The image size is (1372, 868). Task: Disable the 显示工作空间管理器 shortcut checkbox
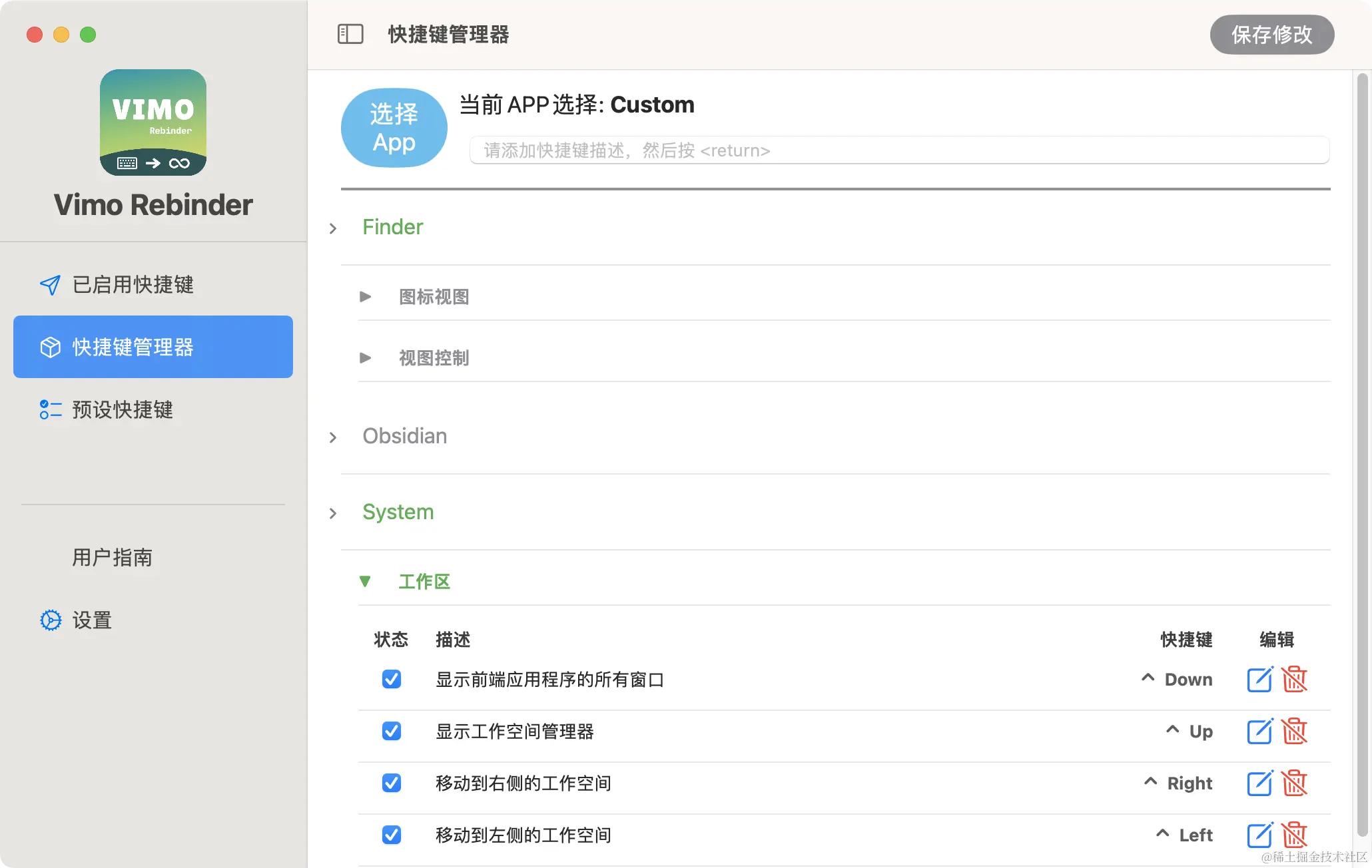[x=391, y=731]
